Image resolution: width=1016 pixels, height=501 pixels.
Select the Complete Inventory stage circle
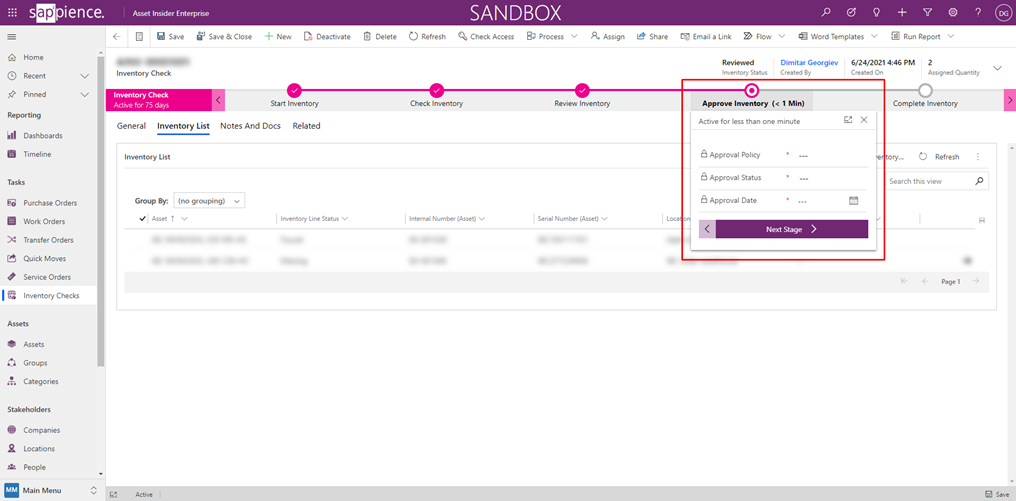pyautogui.click(x=925, y=90)
